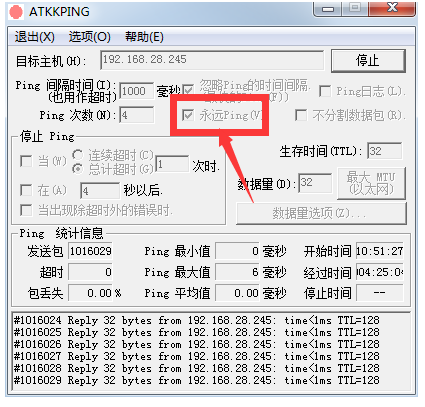The width and height of the screenshot is (425, 407).
Task: Click the 发送包 value 1016029
Action: [x=90, y=251]
